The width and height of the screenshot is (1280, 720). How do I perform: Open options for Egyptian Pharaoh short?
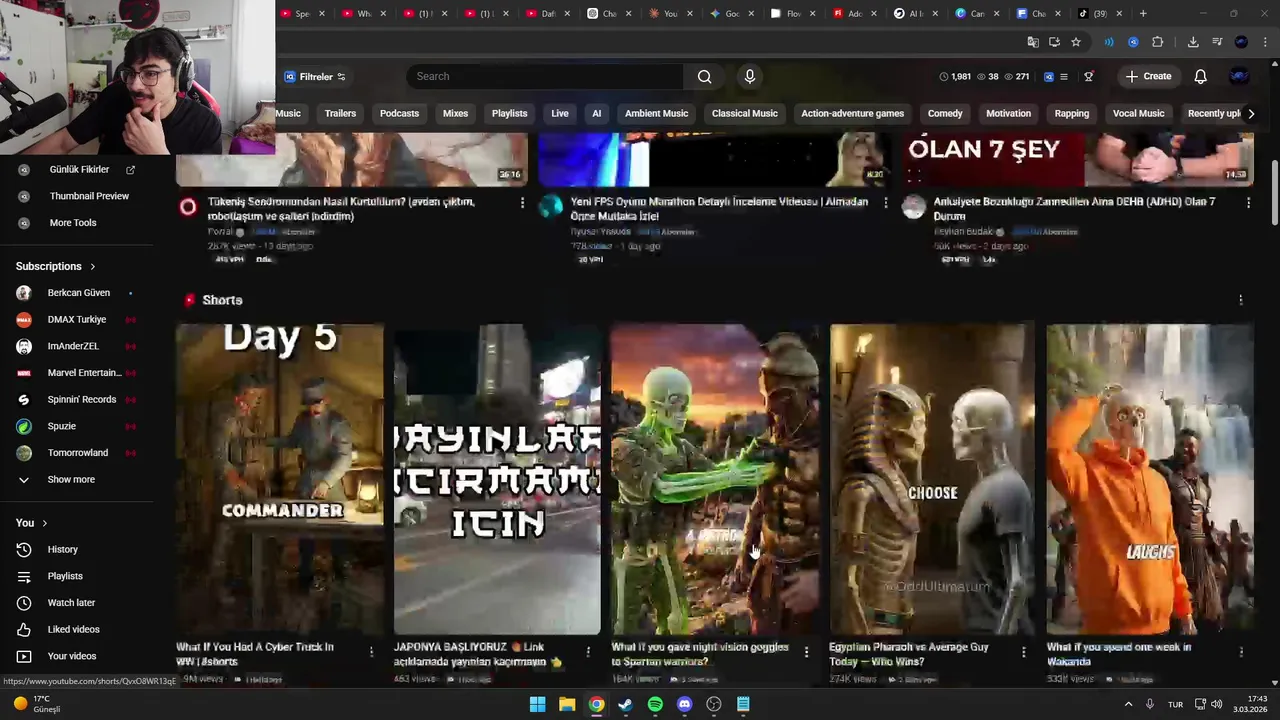[x=1023, y=652]
